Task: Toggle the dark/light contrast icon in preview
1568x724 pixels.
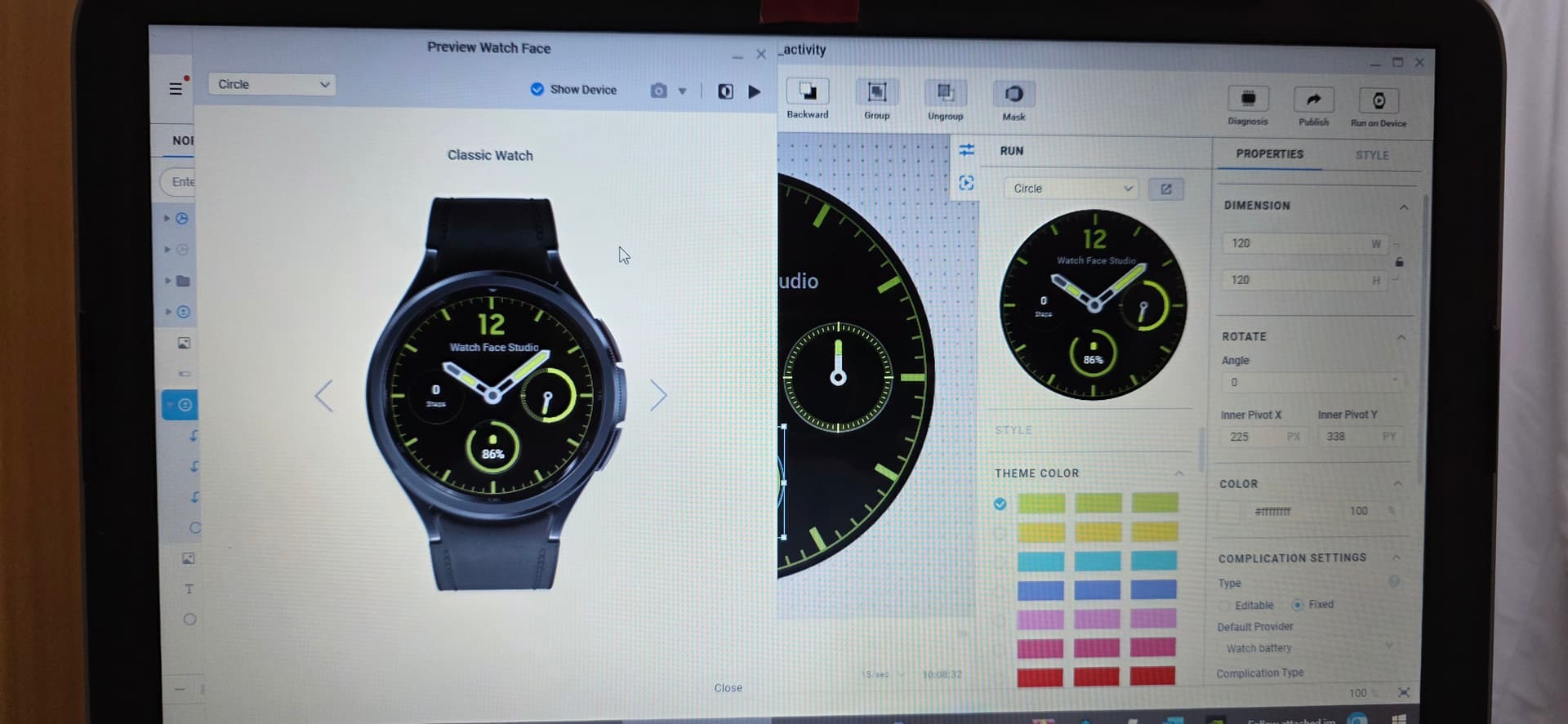Action: click(725, 91)
